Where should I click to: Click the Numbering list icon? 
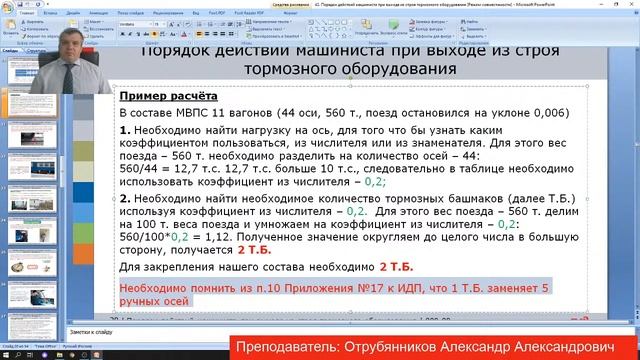point(211,24)
